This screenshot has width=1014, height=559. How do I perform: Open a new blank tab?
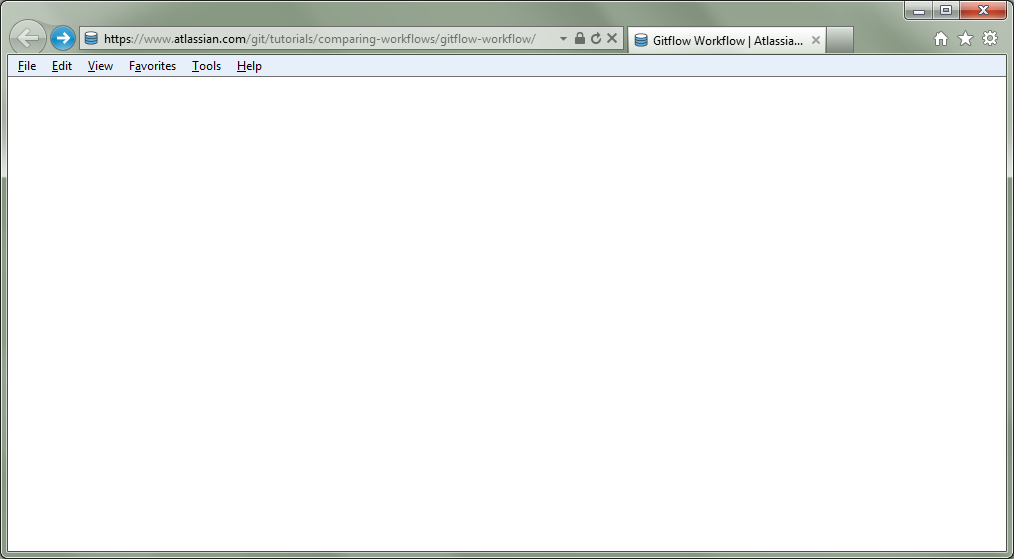click(839, 41)
